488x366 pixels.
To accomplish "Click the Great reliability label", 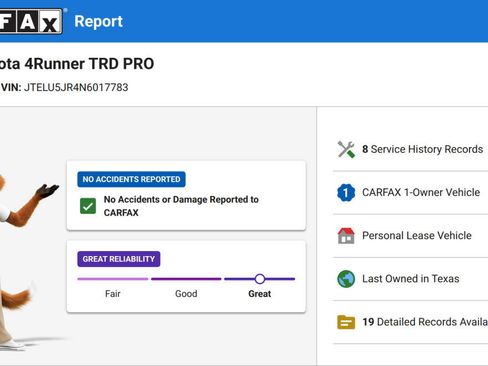I will 260,294.
